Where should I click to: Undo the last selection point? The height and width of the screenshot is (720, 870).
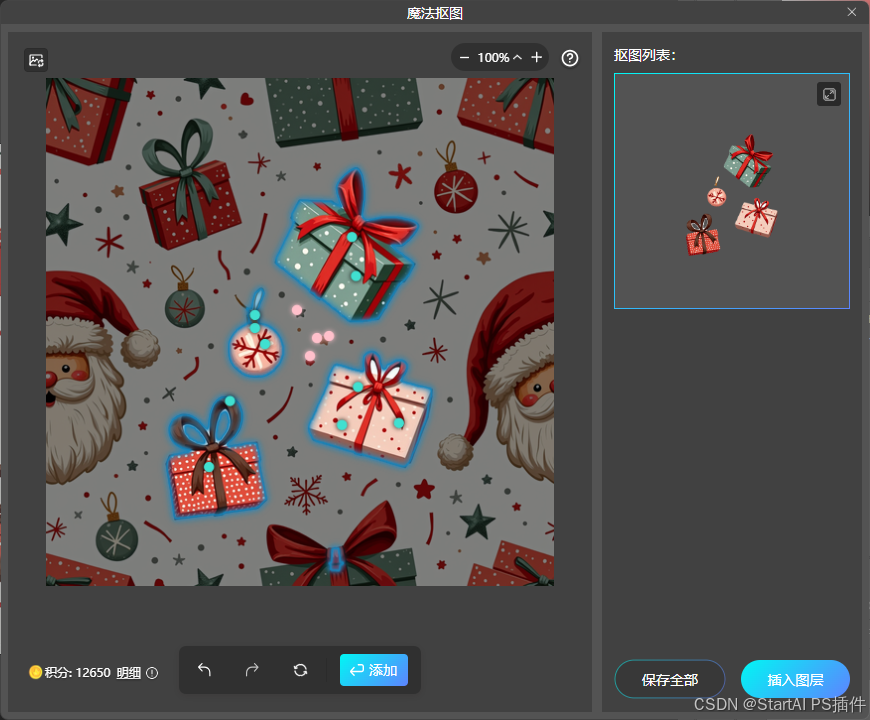click(x=204, y=670)
